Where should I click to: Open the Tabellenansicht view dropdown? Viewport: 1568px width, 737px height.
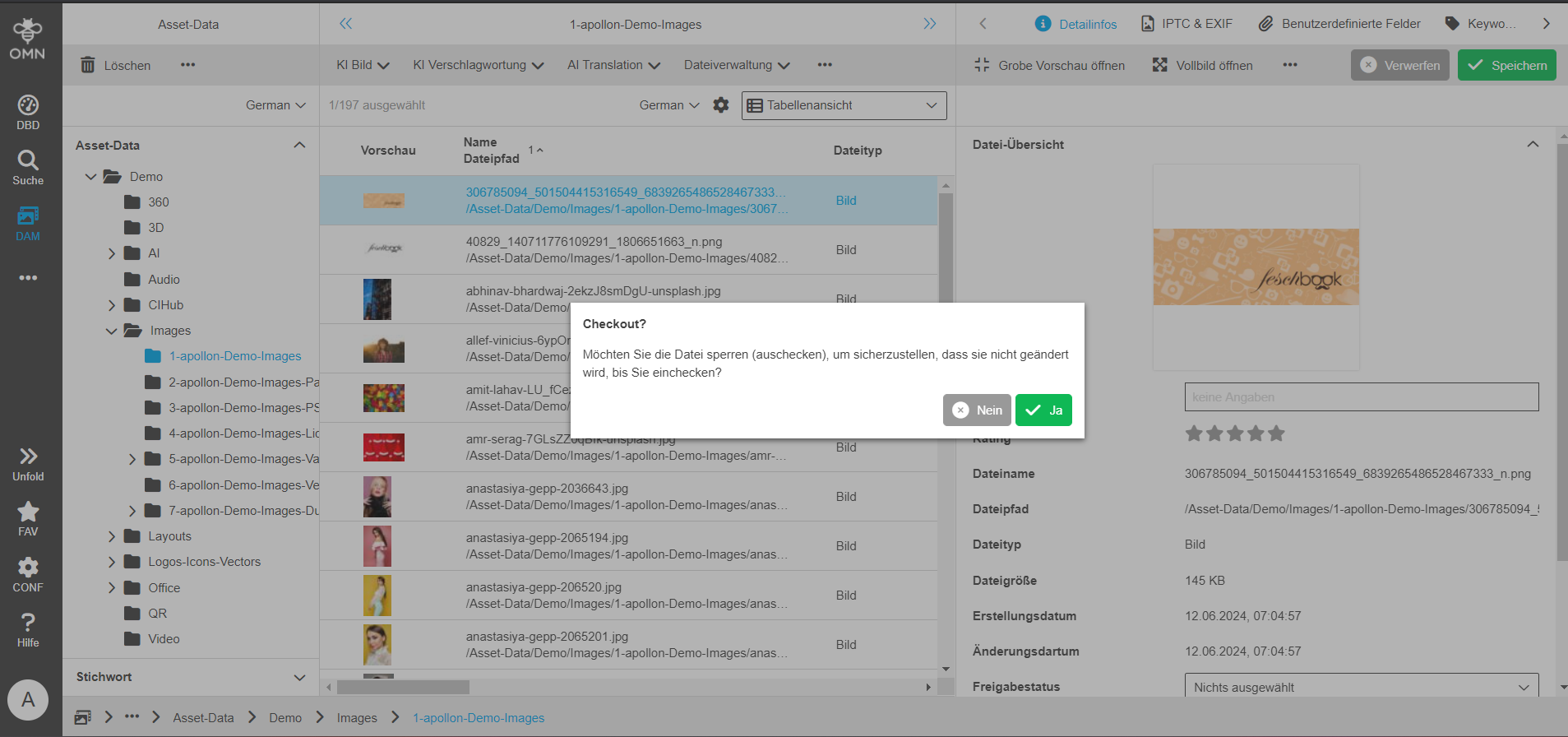pos(844,105)
